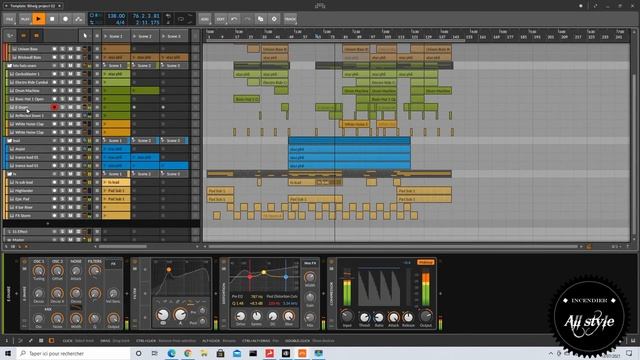The height and width of the screenshot is (360, 640).
Task: Open File Explorer from the taskbar
Action: point(204,353)
